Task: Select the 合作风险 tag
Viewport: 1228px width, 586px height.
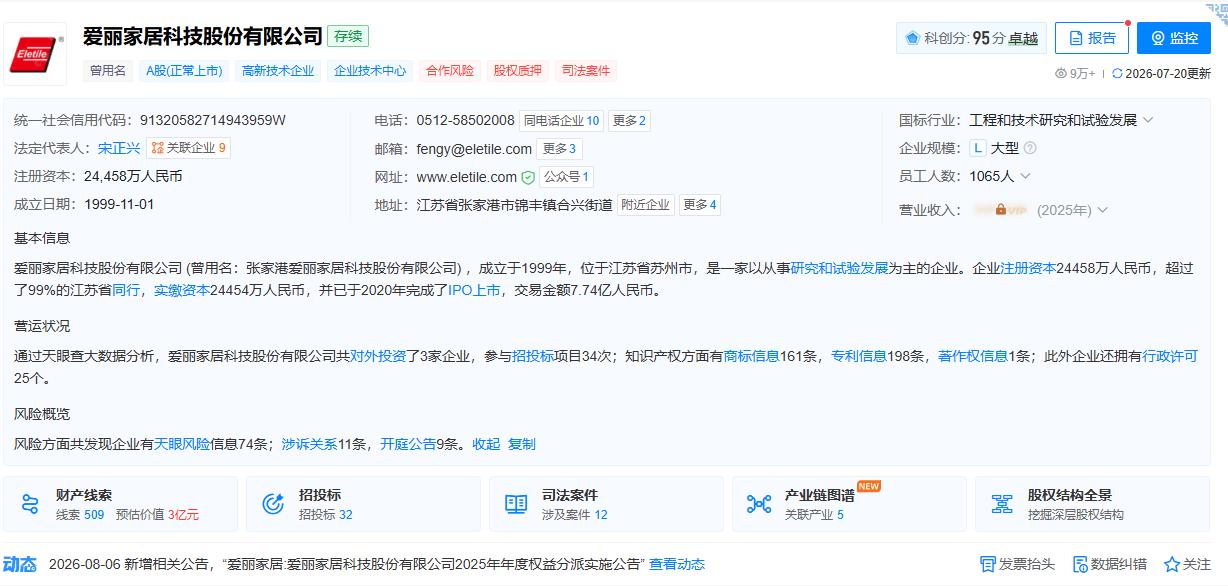Action: pyautogui.click(x=450, y=71)
